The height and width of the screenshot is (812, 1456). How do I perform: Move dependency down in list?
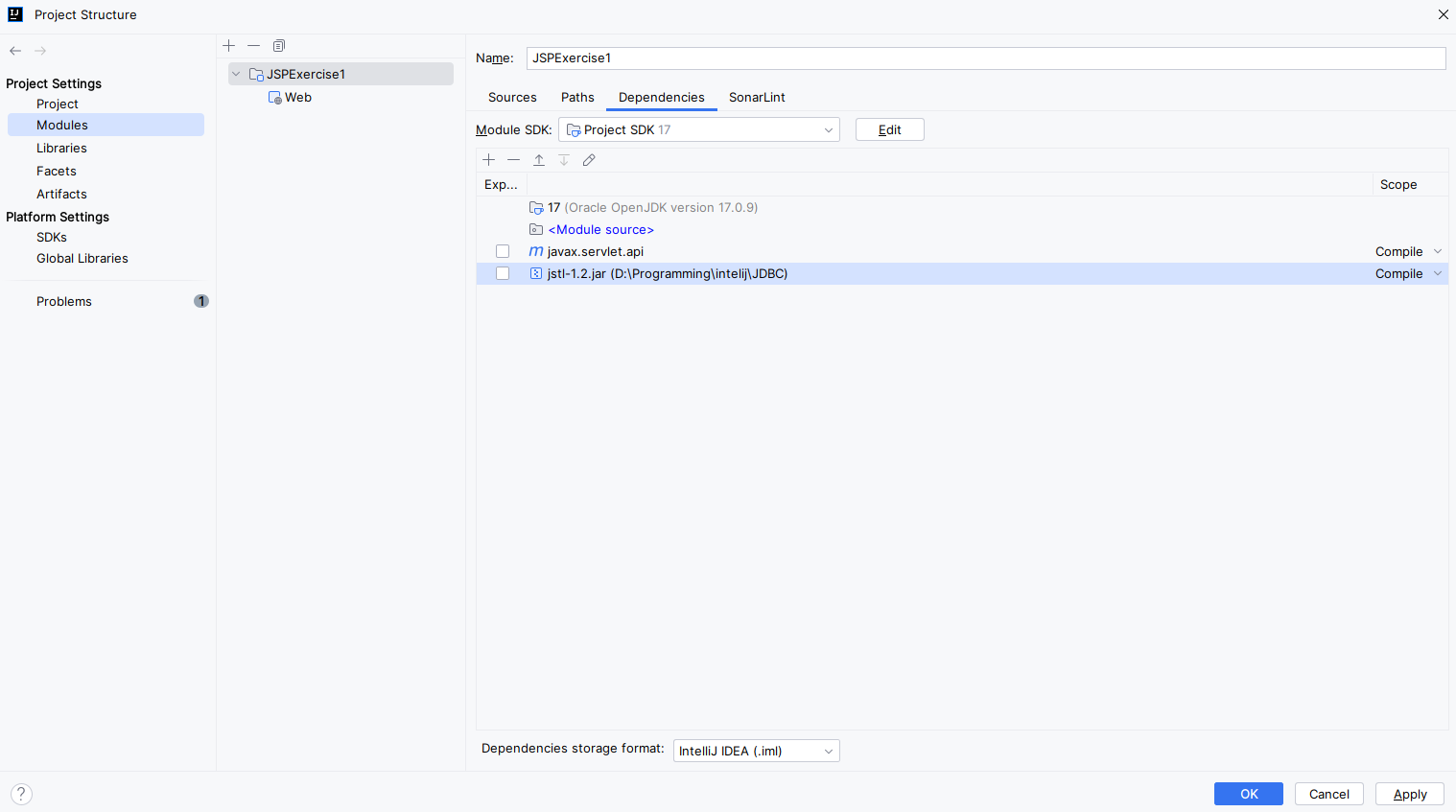point(564,160)
